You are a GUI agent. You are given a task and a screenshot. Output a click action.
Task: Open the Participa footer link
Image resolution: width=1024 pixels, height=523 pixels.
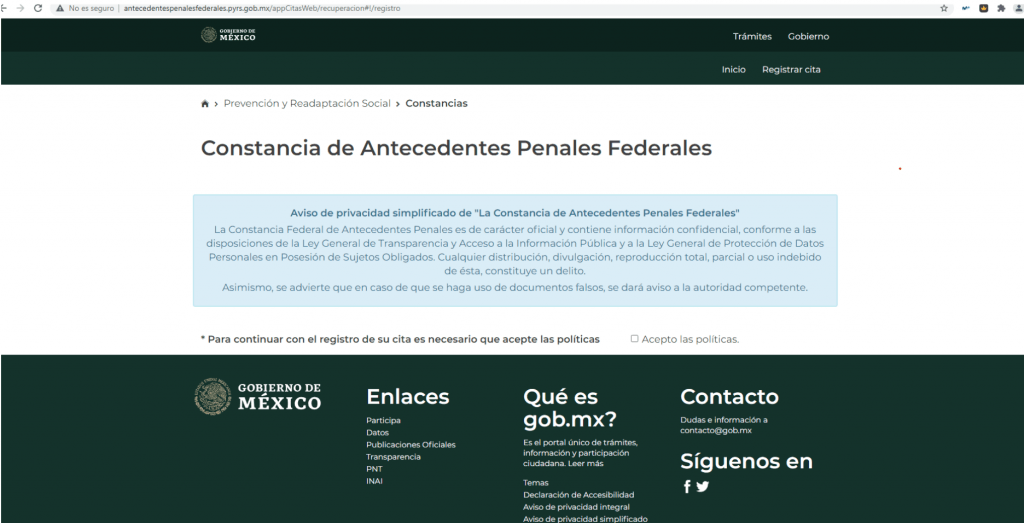(x=383, y=420)
